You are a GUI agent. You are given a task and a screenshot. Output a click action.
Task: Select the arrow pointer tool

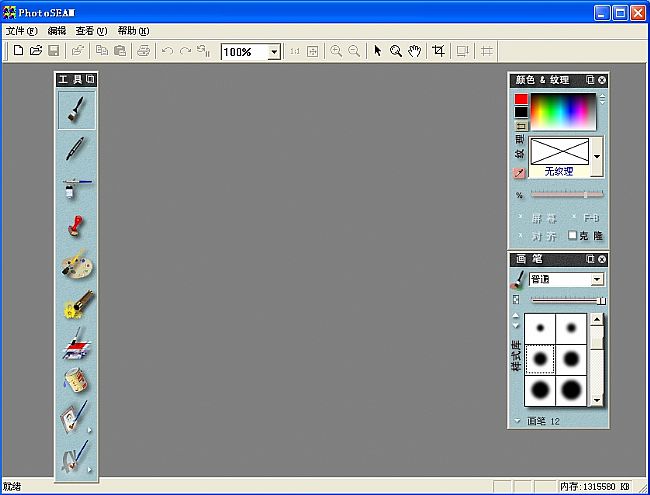(x=378, y=51)
